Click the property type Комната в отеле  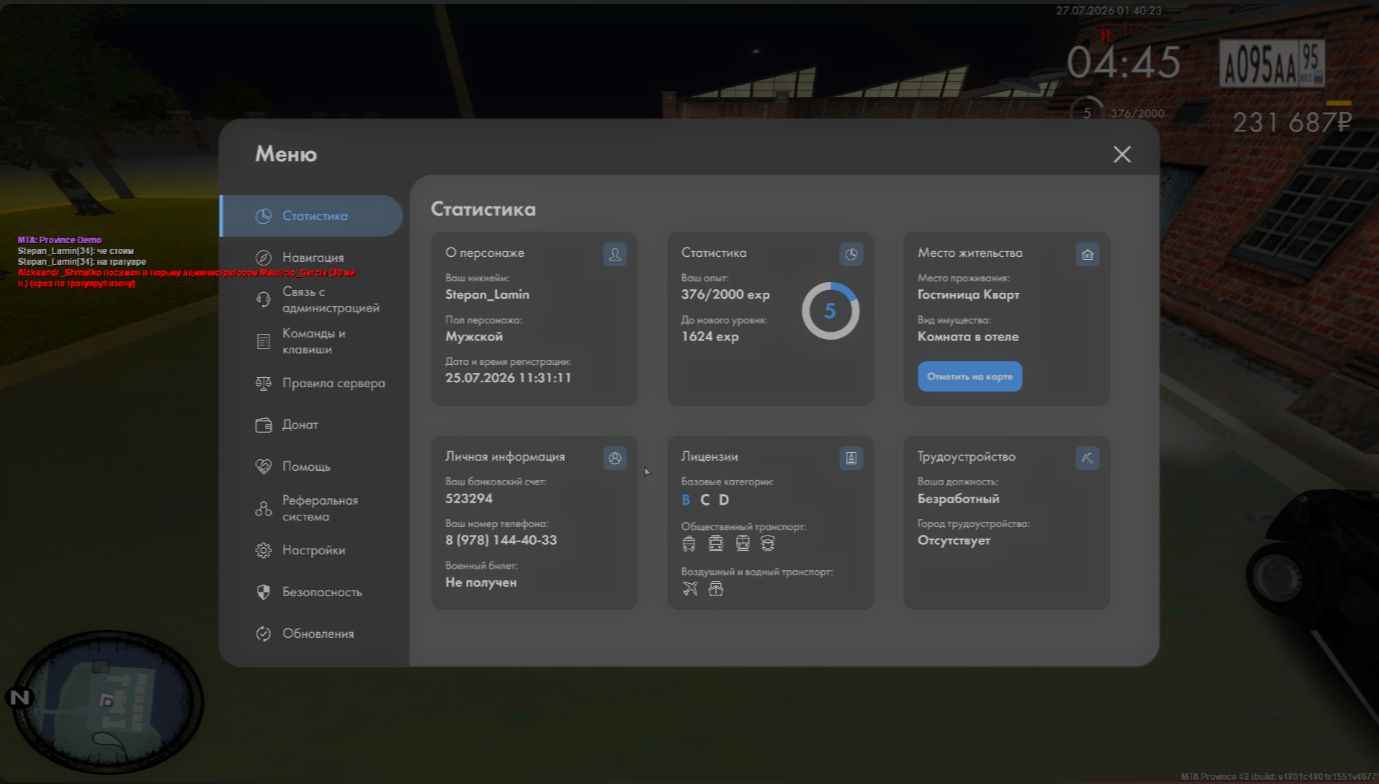point(968,337)
